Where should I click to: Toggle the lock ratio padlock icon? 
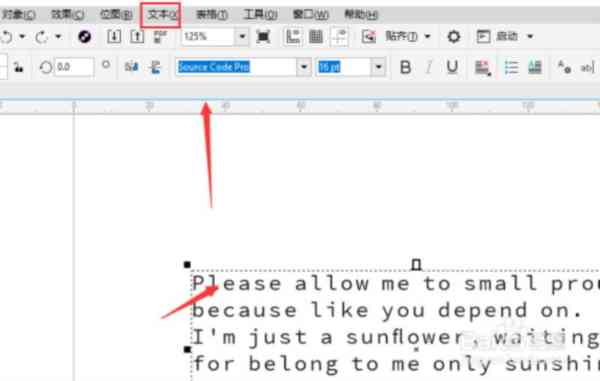pos(18,67)
